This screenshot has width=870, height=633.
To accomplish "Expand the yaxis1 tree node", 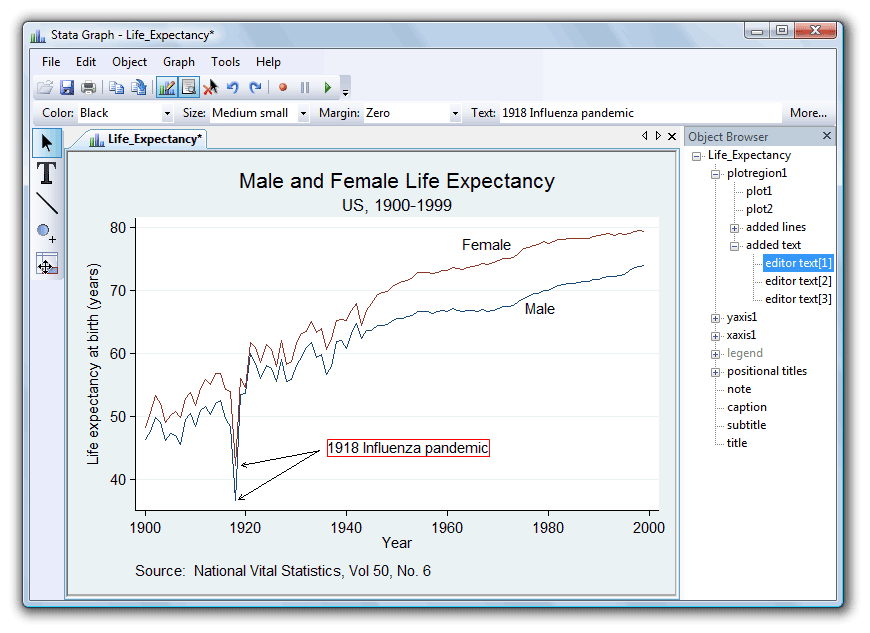I will pos(716,317).
